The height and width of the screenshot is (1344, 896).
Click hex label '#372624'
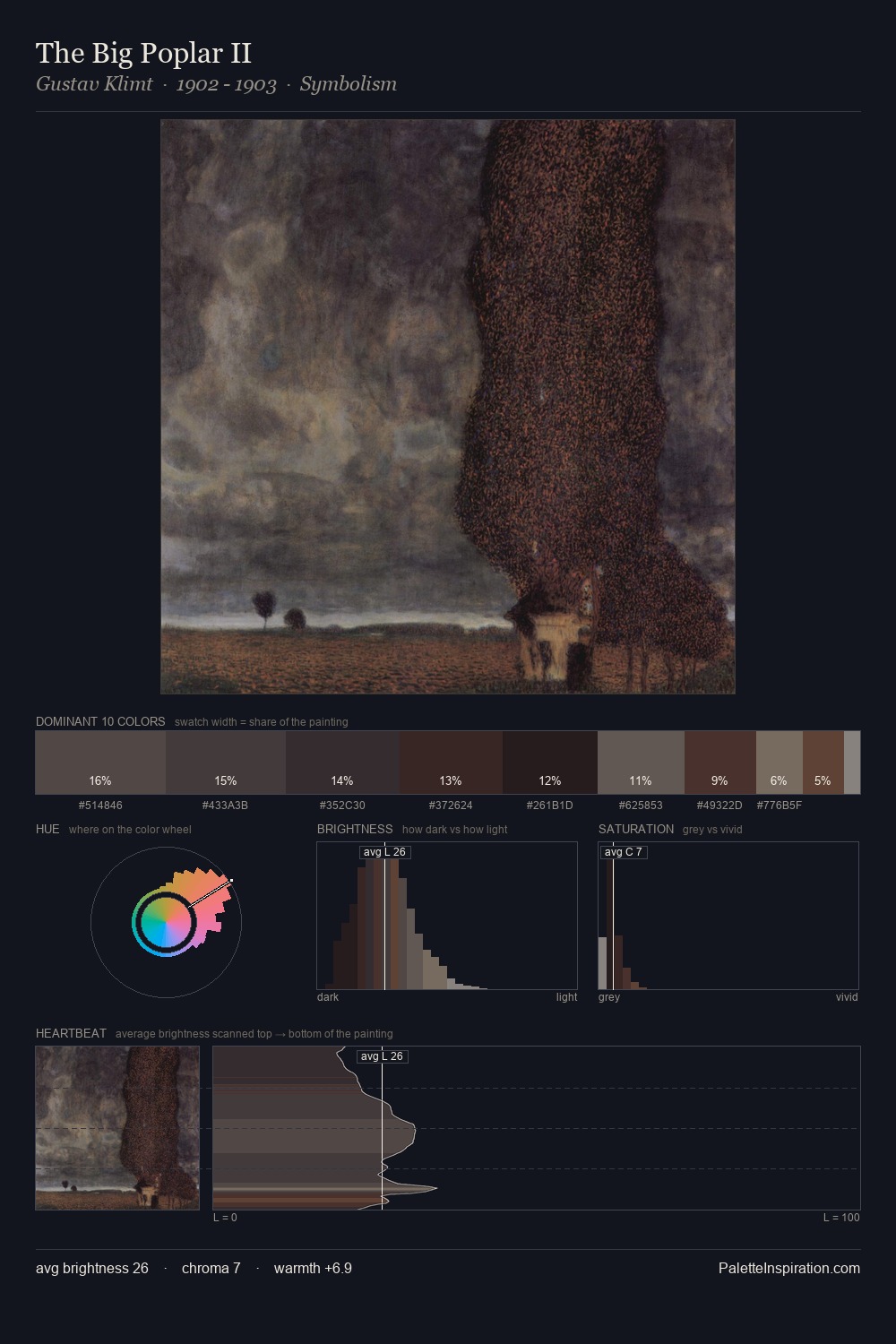coord(451,806)
